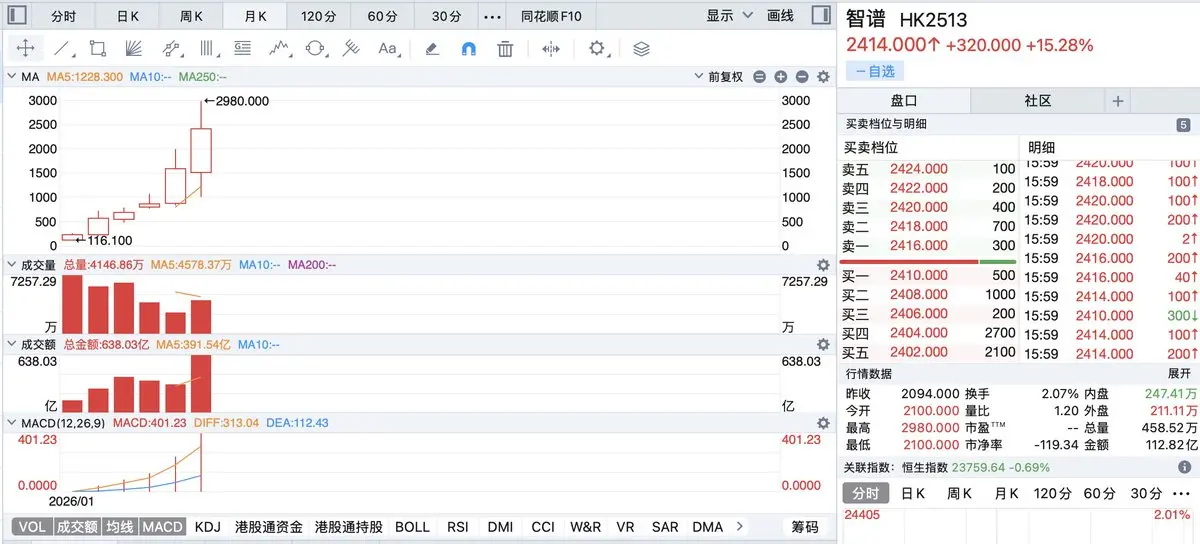
Task: Click the 画线 drawing button
Action: click(x=780, y=16)
